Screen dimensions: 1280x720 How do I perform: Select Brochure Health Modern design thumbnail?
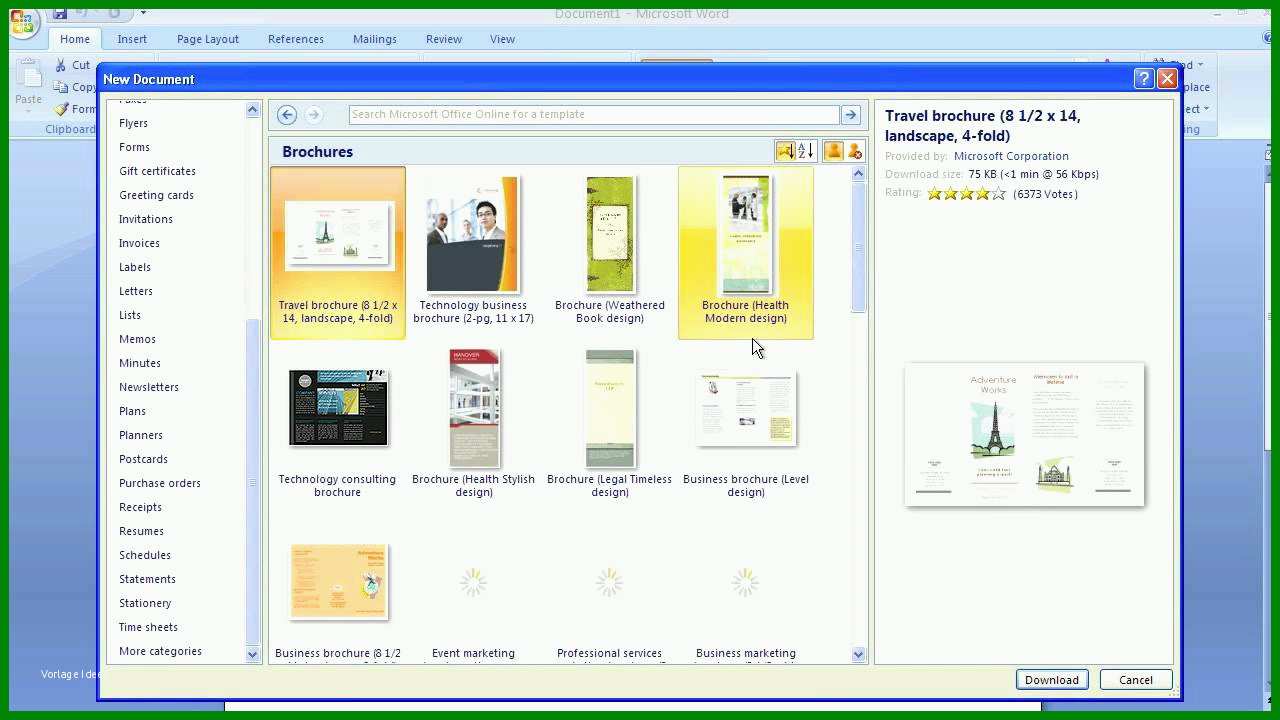(746, 235)
